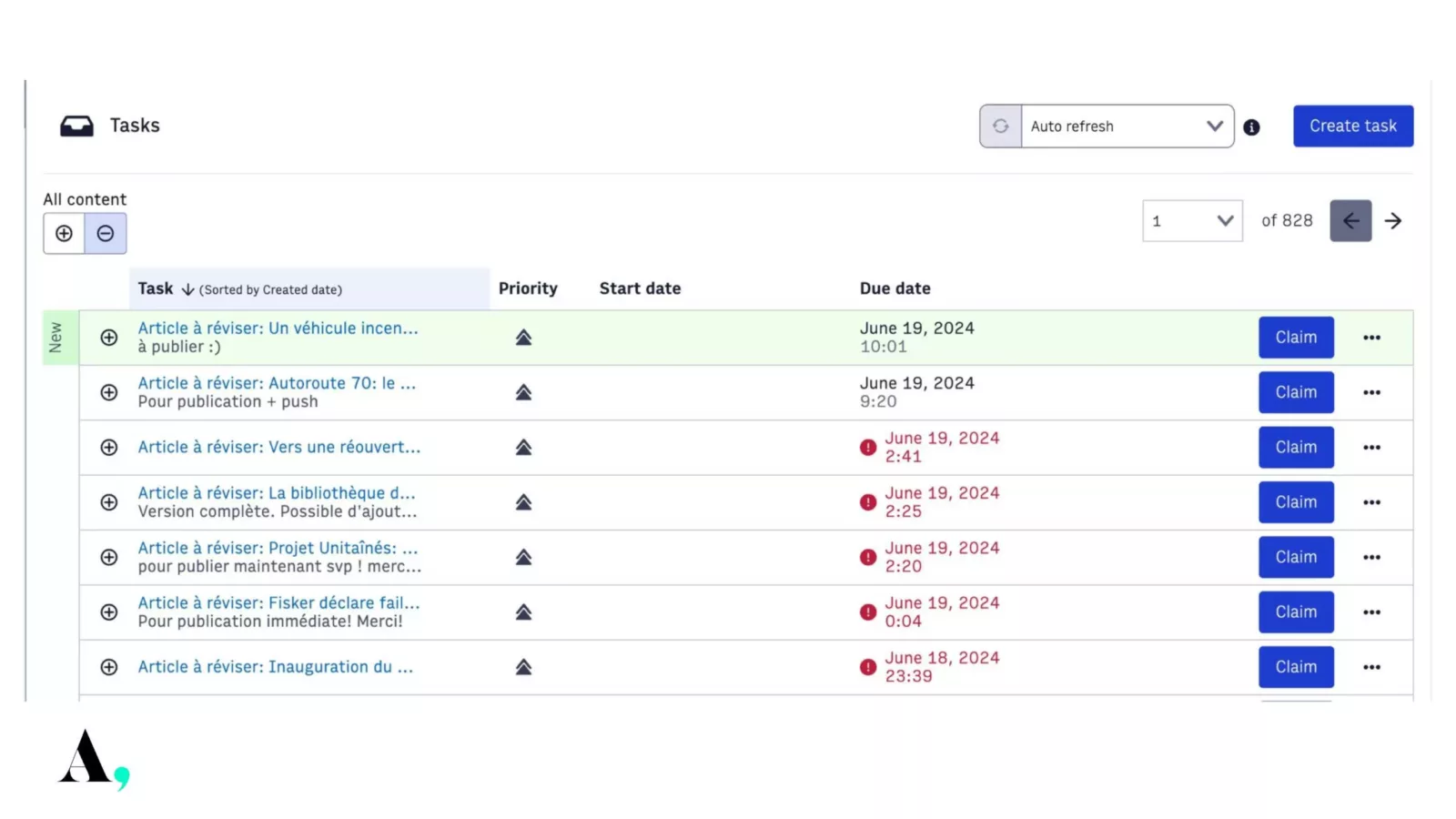
Task: Expand the 'Inauguration du ...' task row
Action: [109, 667]
